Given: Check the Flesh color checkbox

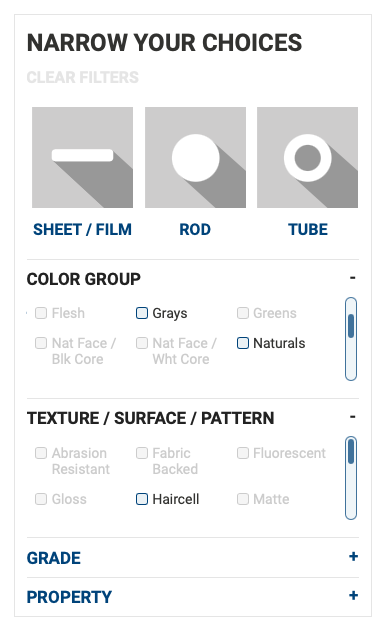Looking at the screenshot, I should pyautogui.click(x=41, y=313).
